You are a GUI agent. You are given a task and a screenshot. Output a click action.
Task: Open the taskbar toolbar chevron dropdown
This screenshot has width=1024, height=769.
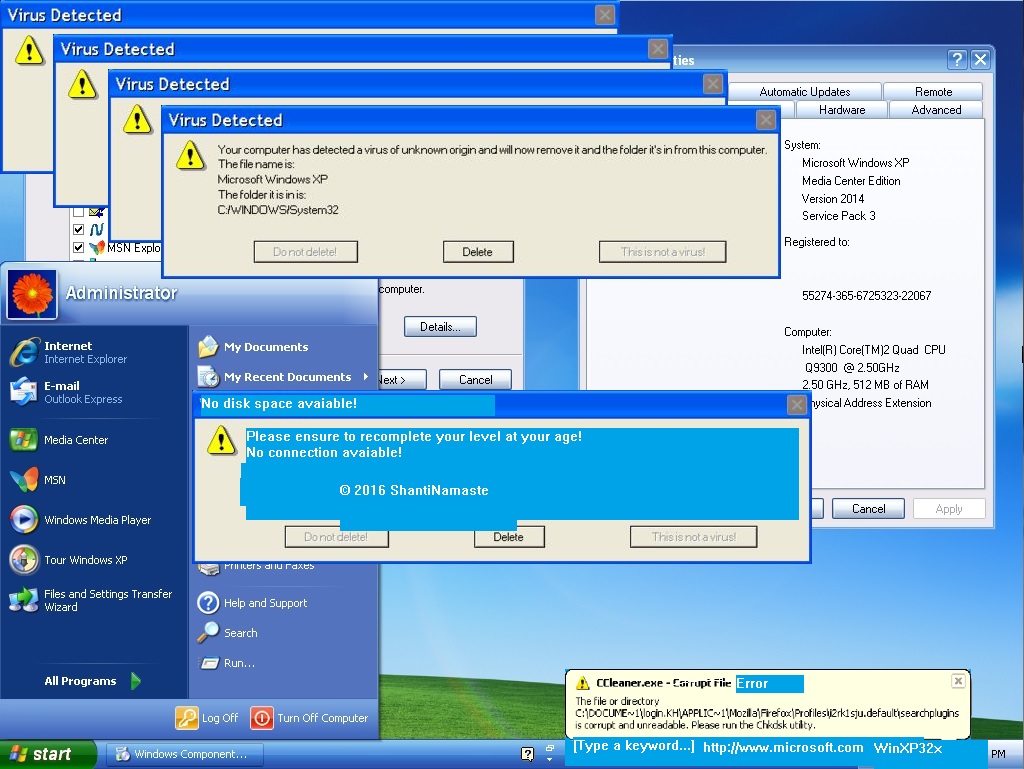548,755
